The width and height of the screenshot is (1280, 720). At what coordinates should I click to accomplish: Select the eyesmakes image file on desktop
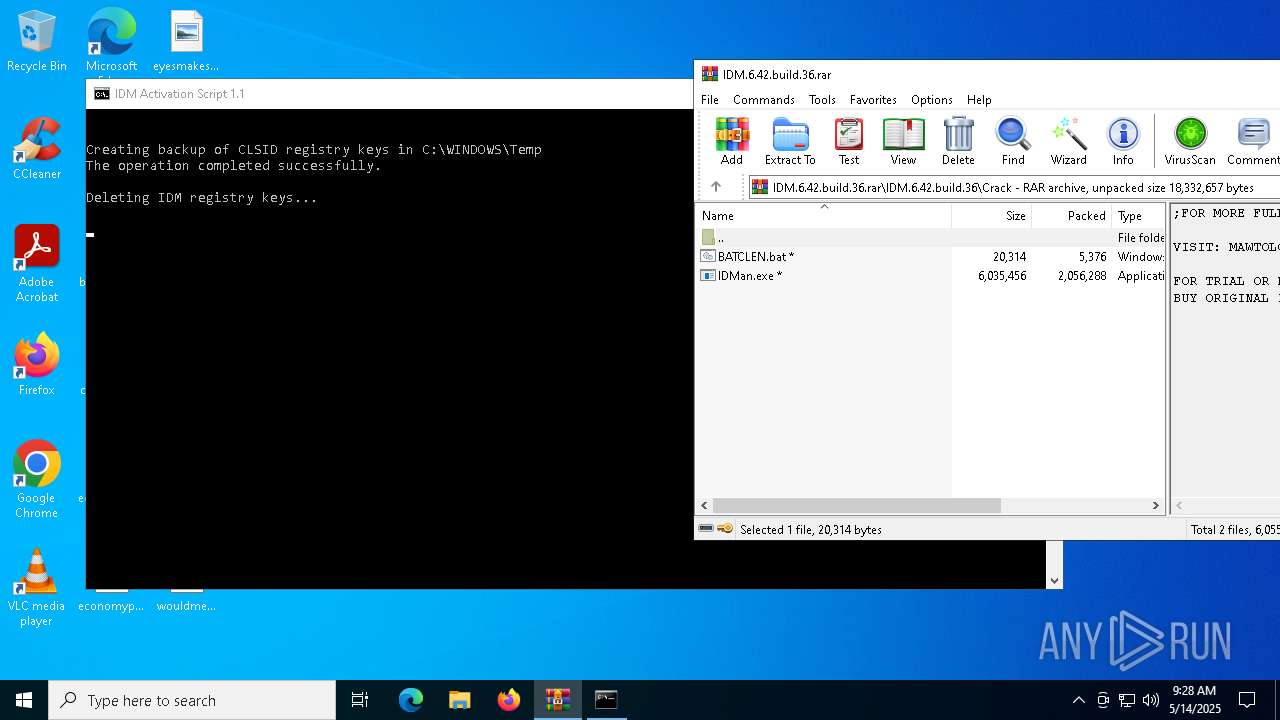click(x=186, y=41)
